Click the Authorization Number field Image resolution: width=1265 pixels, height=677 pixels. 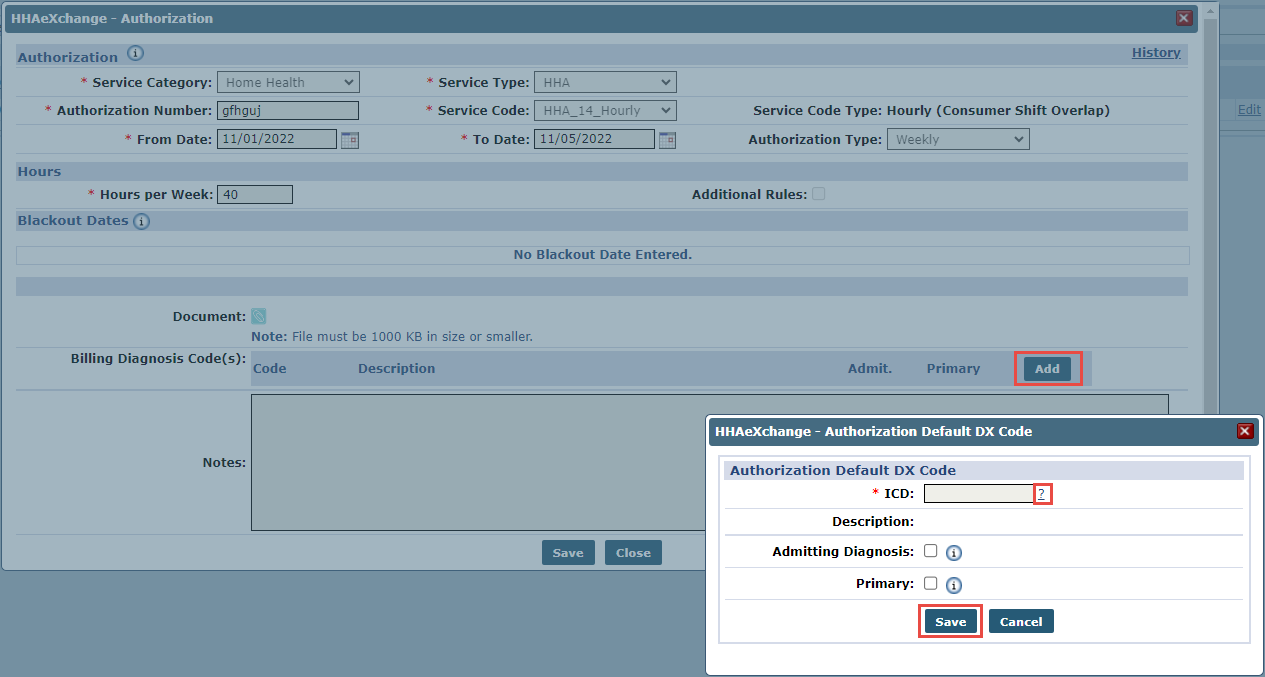(288, 110)
